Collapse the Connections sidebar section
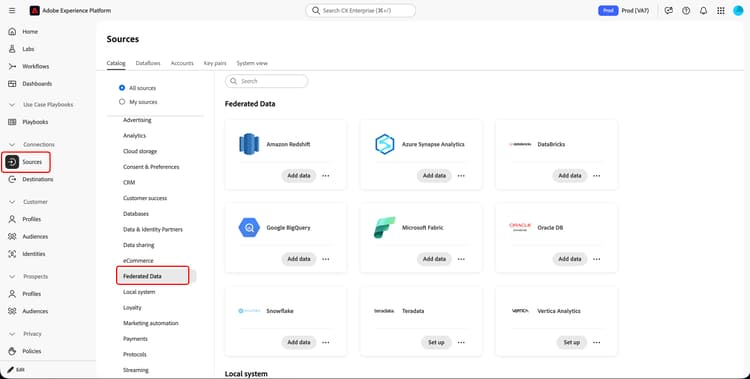The image size is (750, 379). [12, 145]
